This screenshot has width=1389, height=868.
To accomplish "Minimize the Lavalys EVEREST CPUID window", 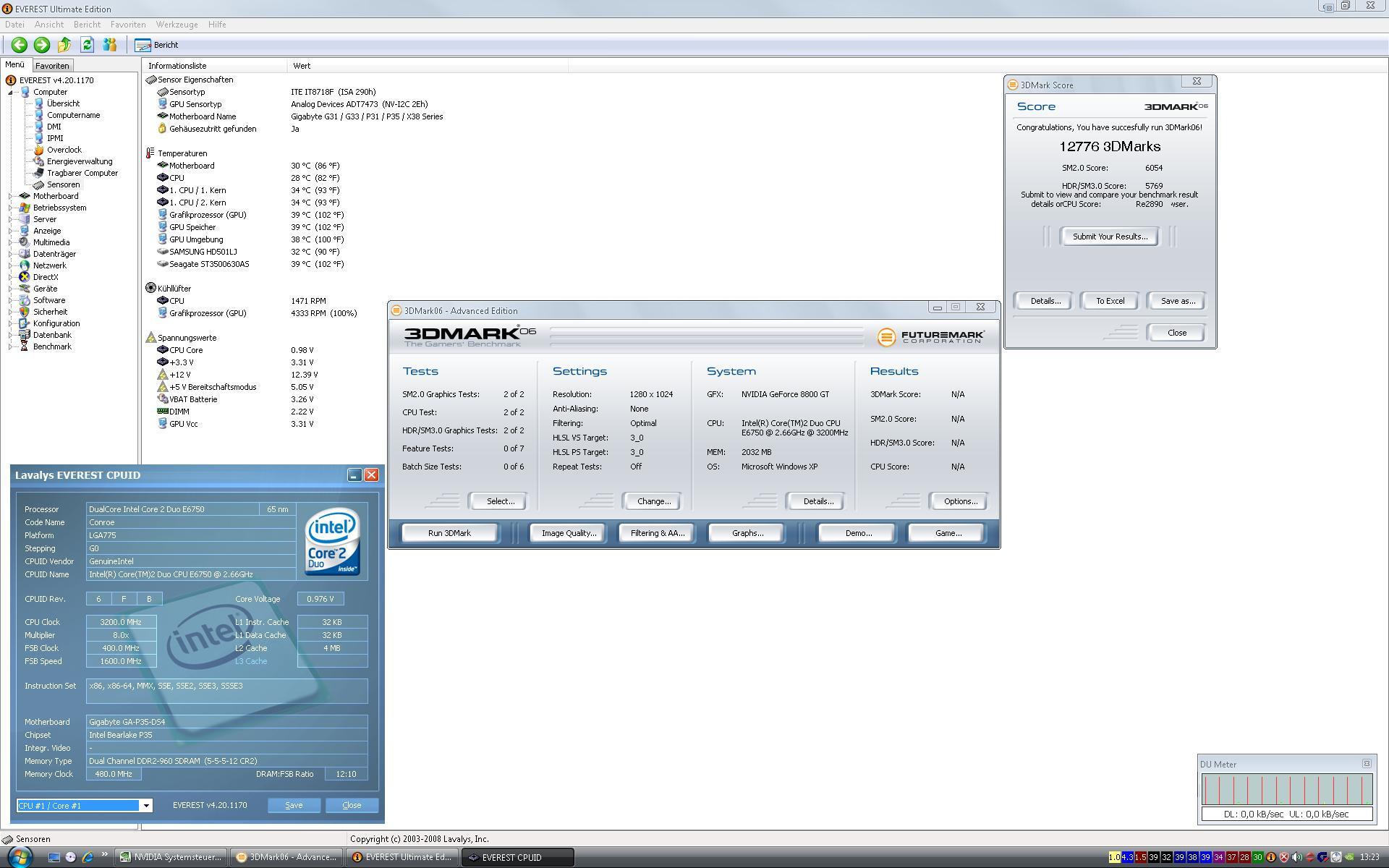I will pyautogui.click(x=354, y=475).
